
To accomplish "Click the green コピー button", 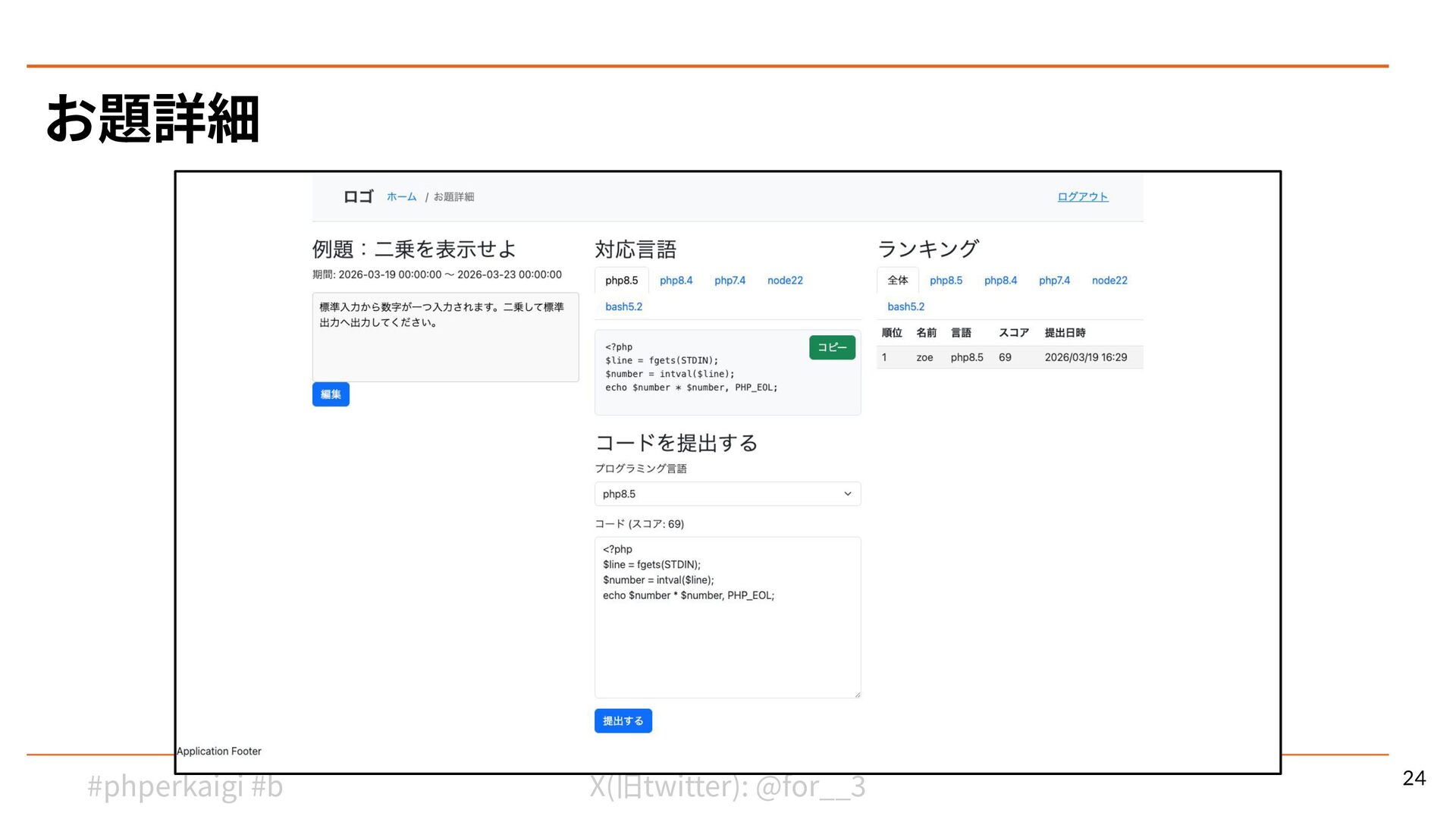I will click(x=832, y=347).
